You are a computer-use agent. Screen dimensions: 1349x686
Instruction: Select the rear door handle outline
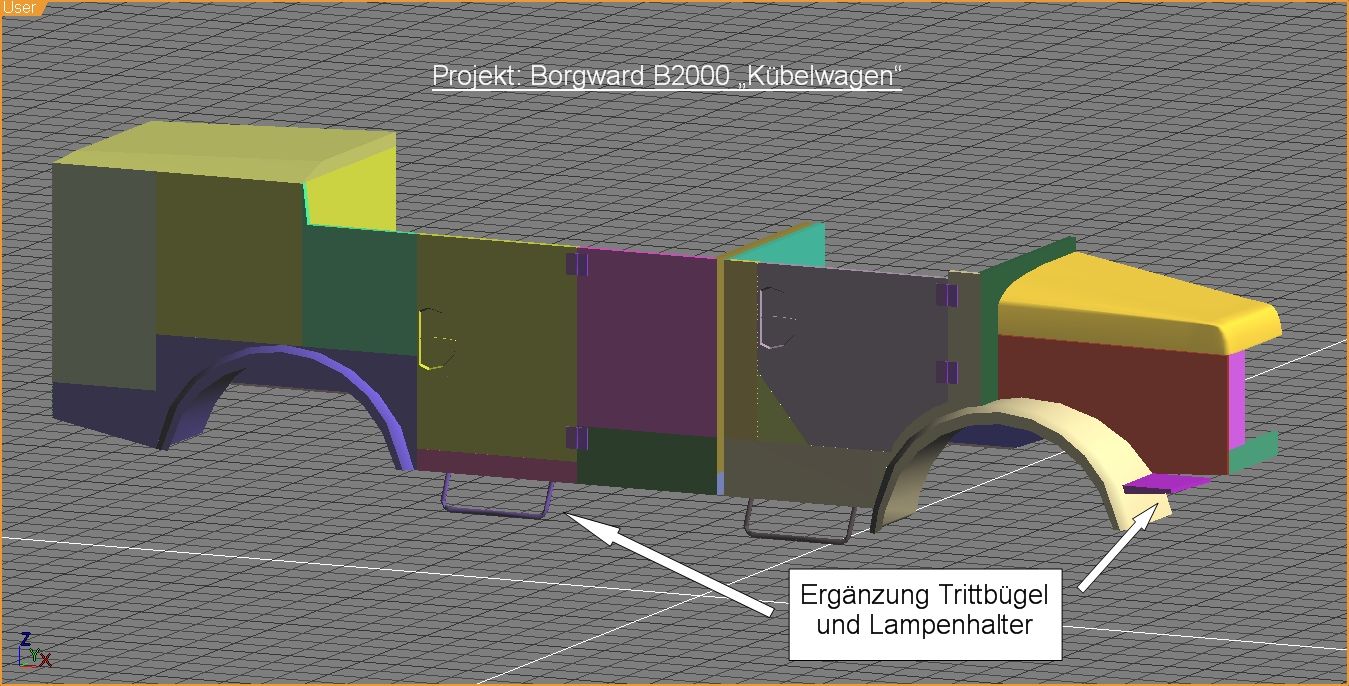(437, 338)
